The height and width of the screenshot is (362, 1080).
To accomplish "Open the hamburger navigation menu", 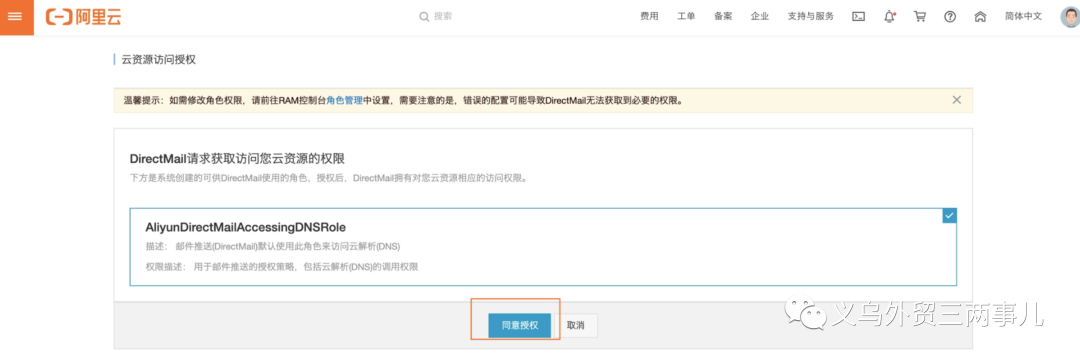I will click(x=17, y=17).
